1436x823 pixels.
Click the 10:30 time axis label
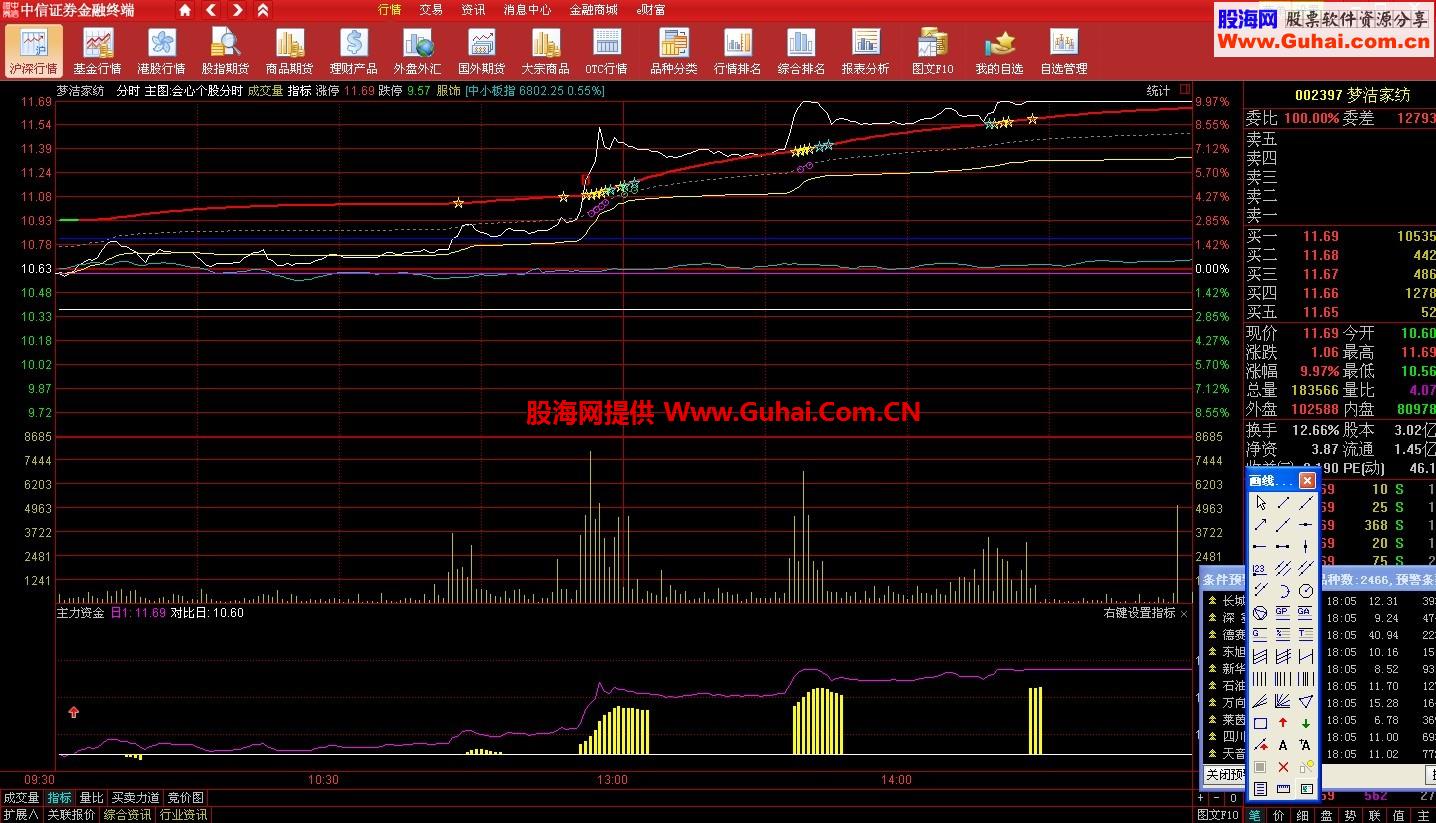[x=323, y=780]
